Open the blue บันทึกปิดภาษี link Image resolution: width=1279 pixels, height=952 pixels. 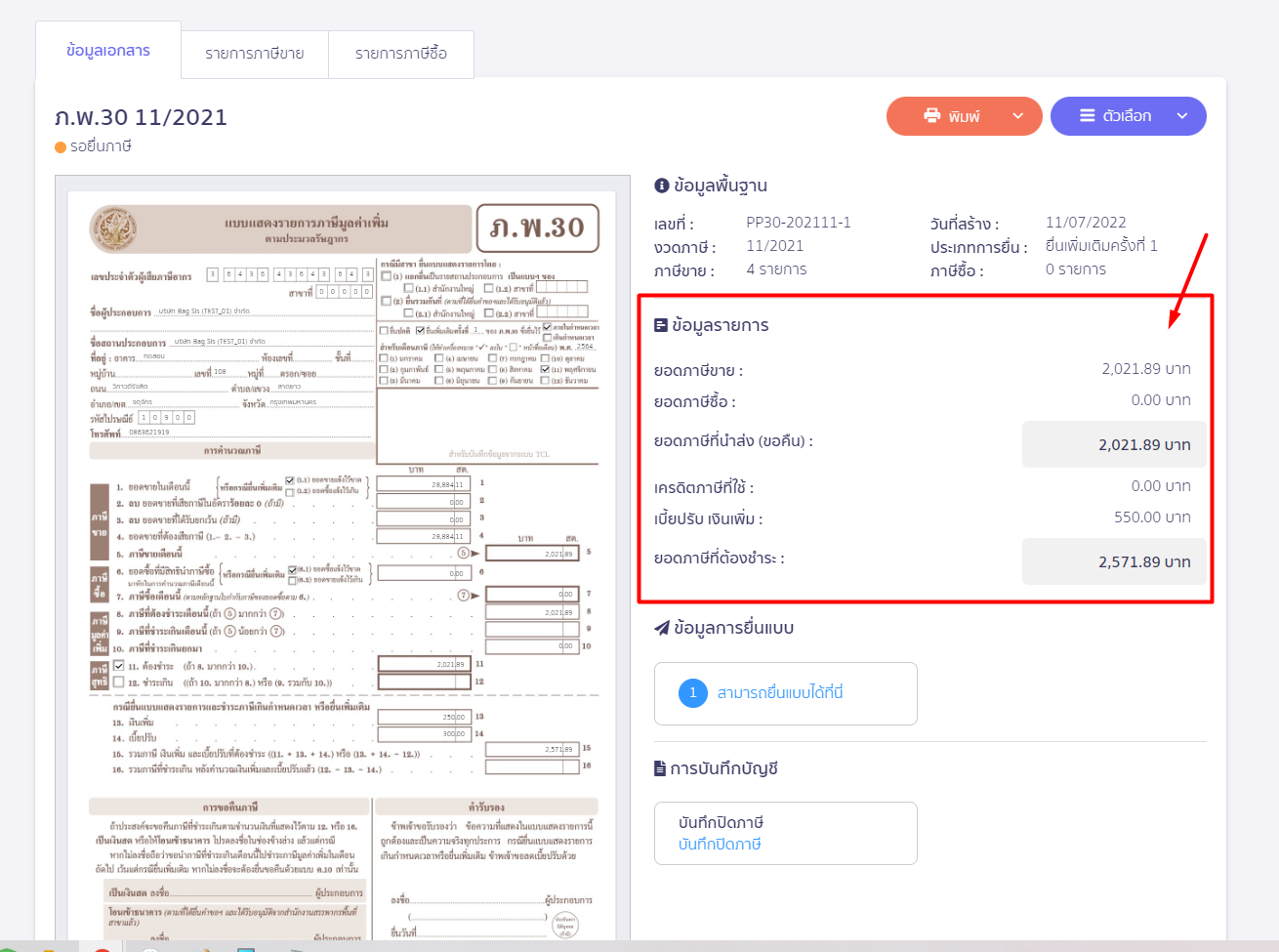(x=720, y=845)
